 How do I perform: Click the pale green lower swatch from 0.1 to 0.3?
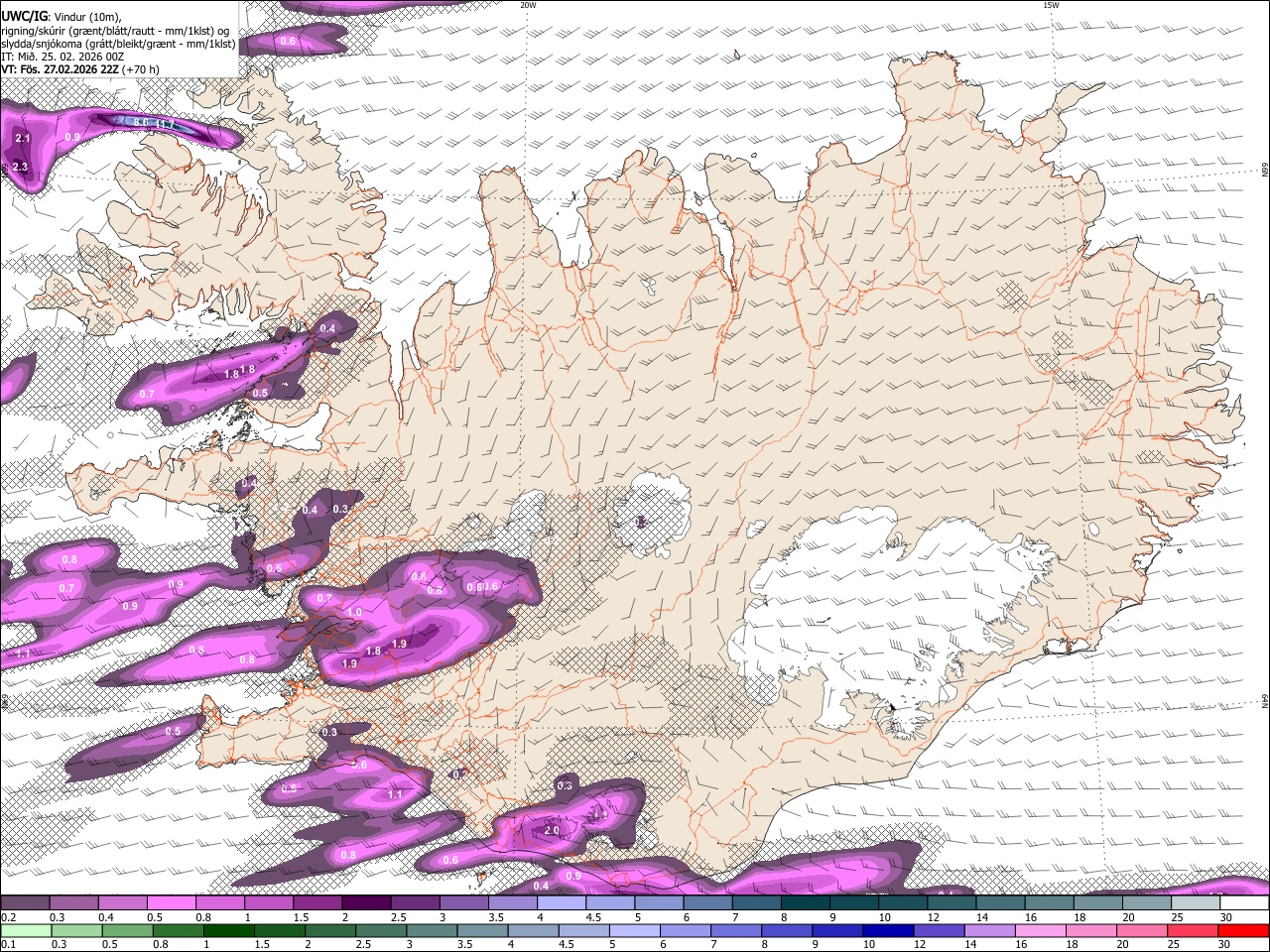(x=26, y=930)
